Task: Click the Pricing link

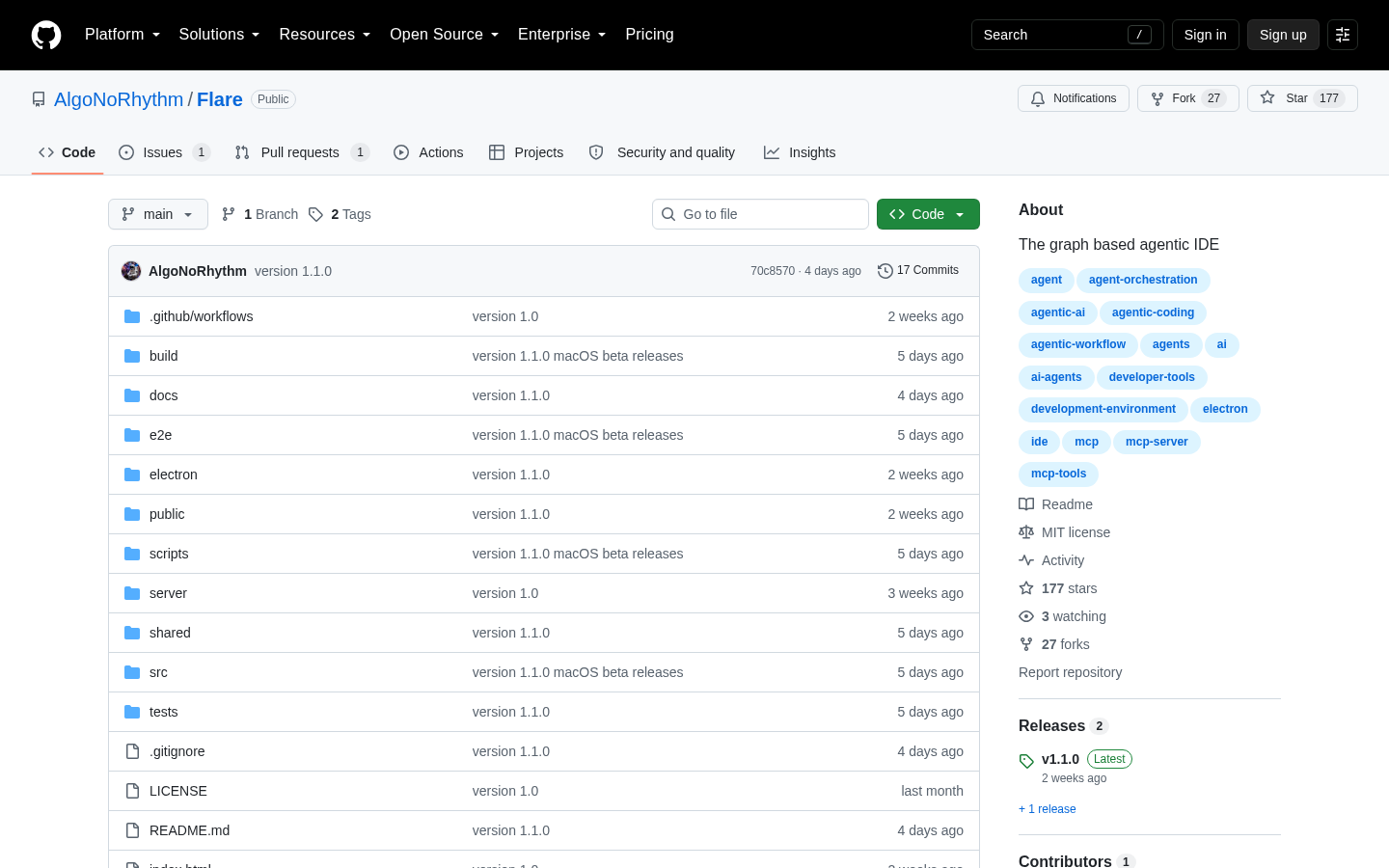Action: (x=649, y=35)
